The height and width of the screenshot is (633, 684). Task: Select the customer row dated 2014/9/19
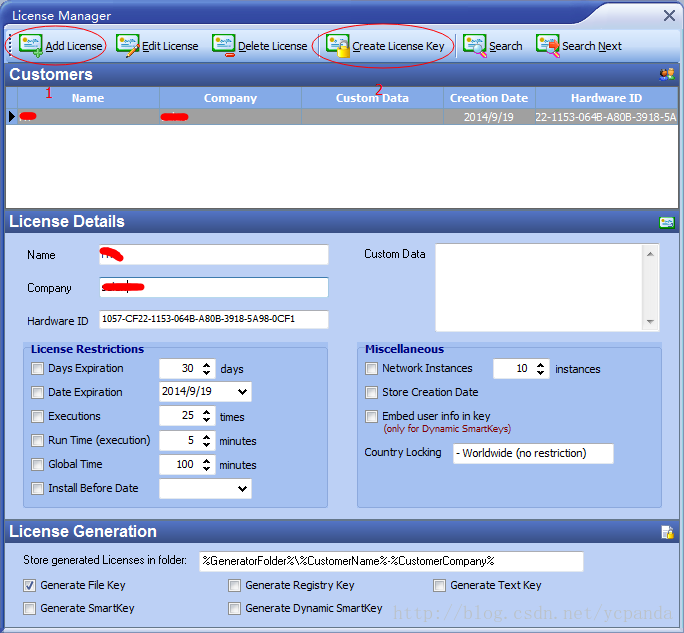(342, 117)
